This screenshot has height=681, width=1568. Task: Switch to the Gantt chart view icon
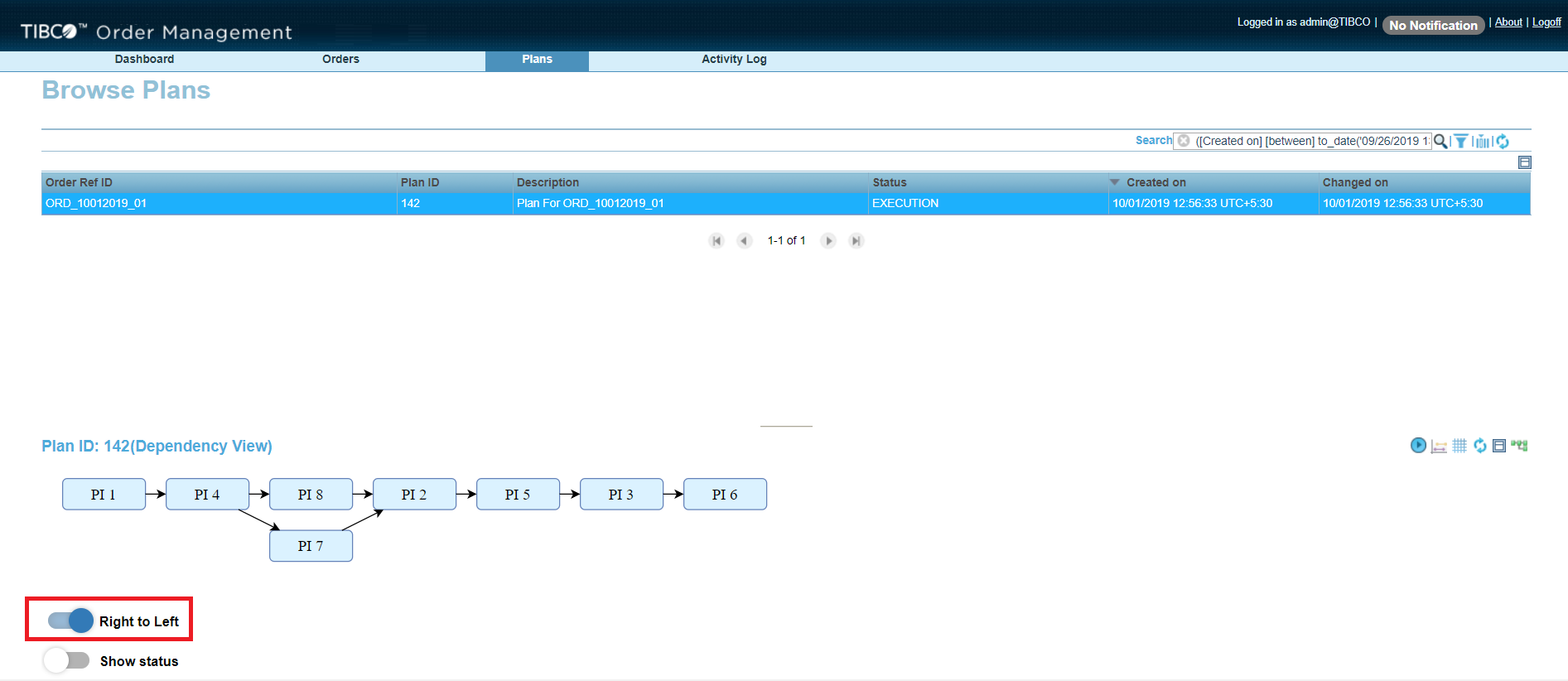click(x=1439, y=447)
